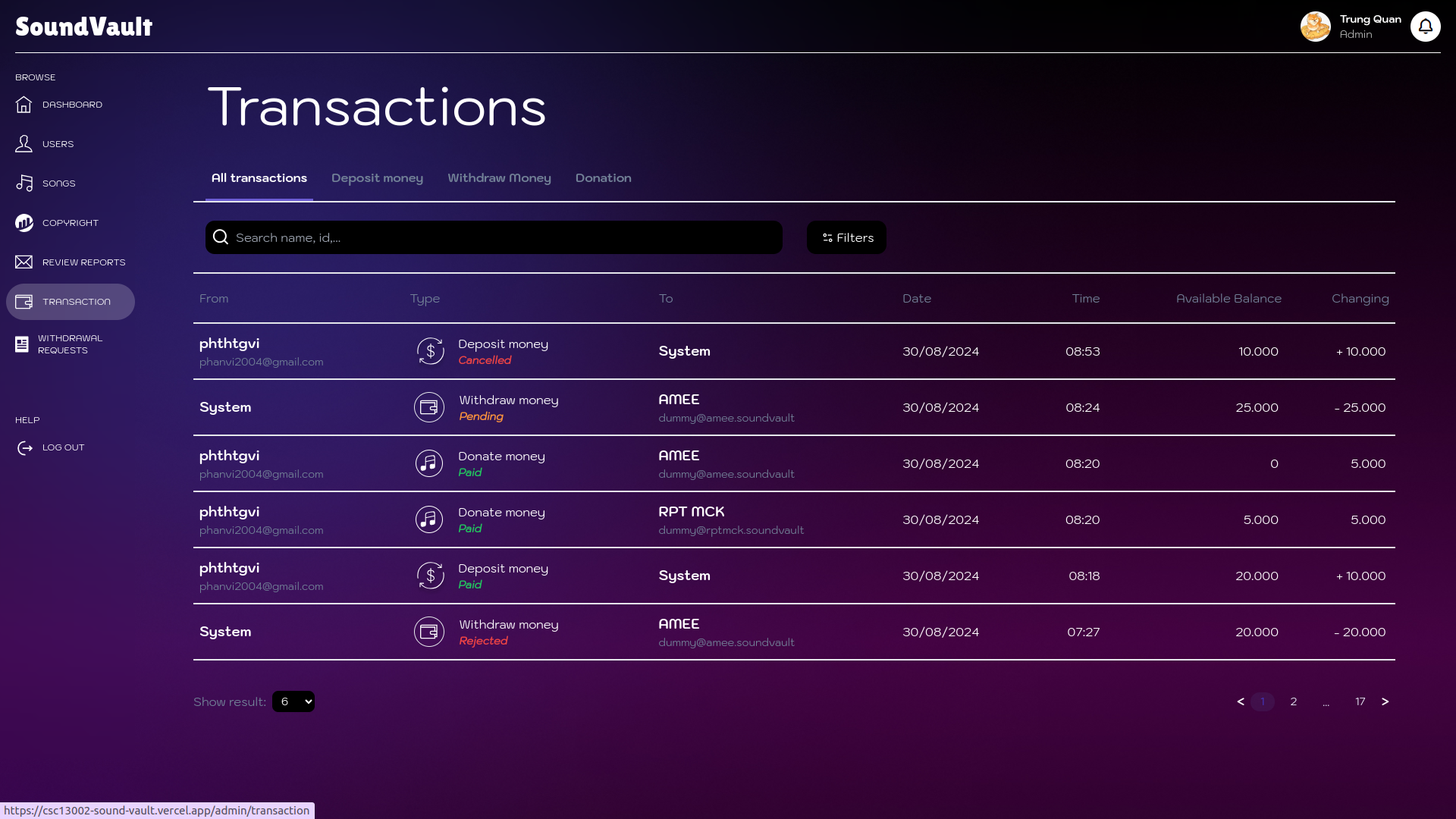Click the admin profile avatar

(x=1315, y=26)
